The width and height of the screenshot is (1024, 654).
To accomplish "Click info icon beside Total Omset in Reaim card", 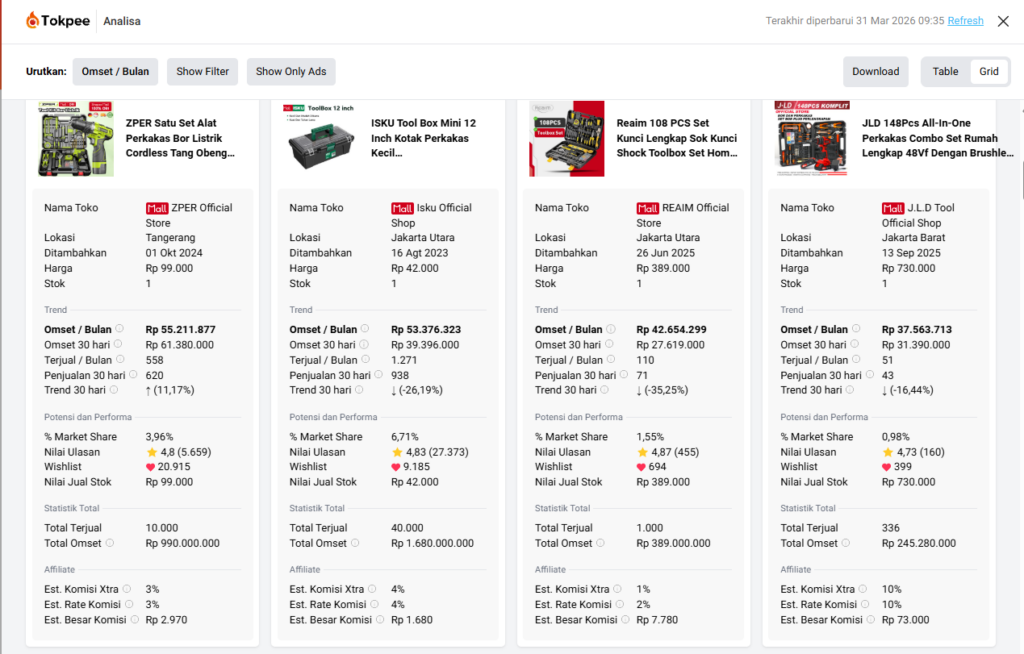I will click(x=601, y=542).
